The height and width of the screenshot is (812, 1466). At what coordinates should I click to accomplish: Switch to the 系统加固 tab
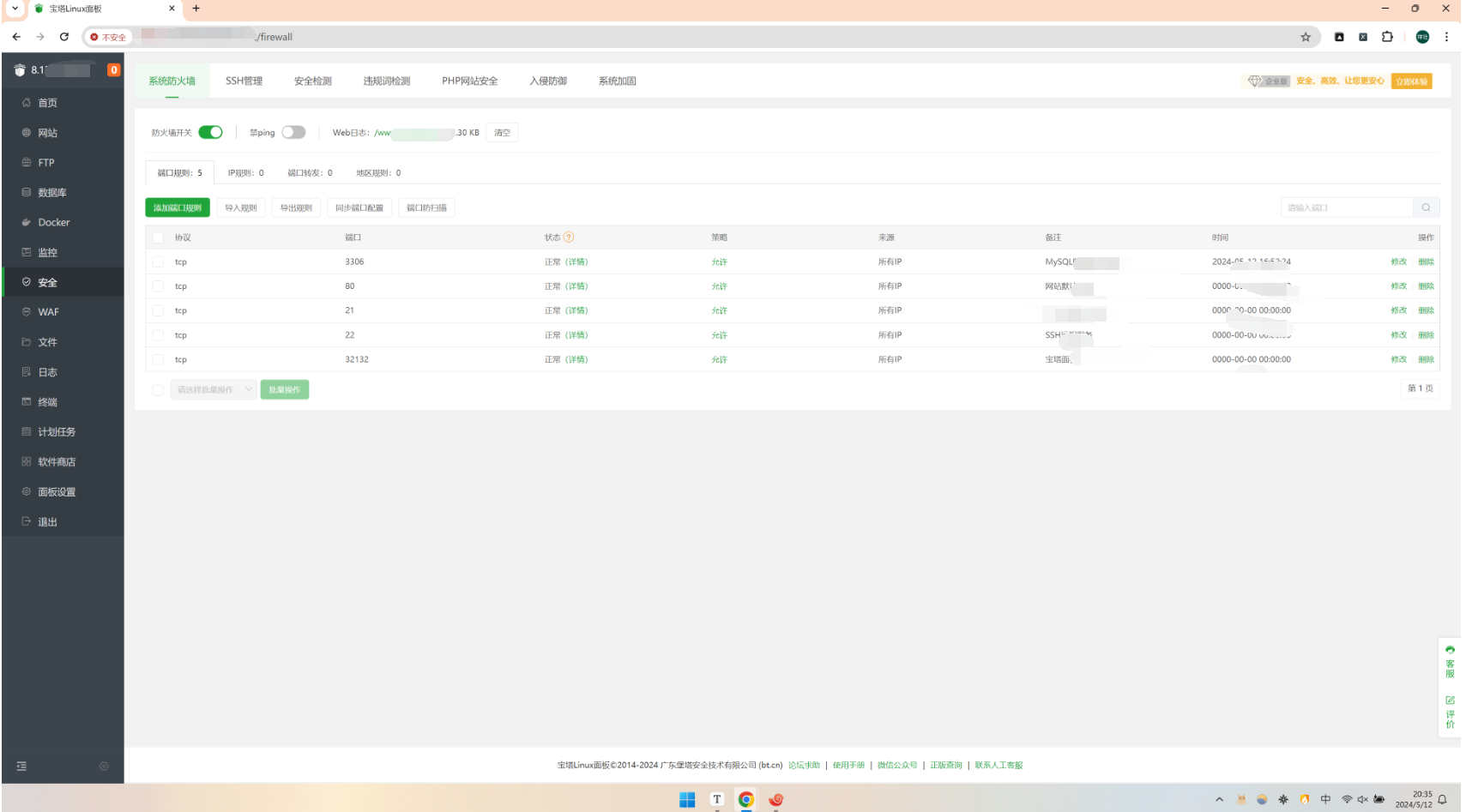tap(618, 81)
